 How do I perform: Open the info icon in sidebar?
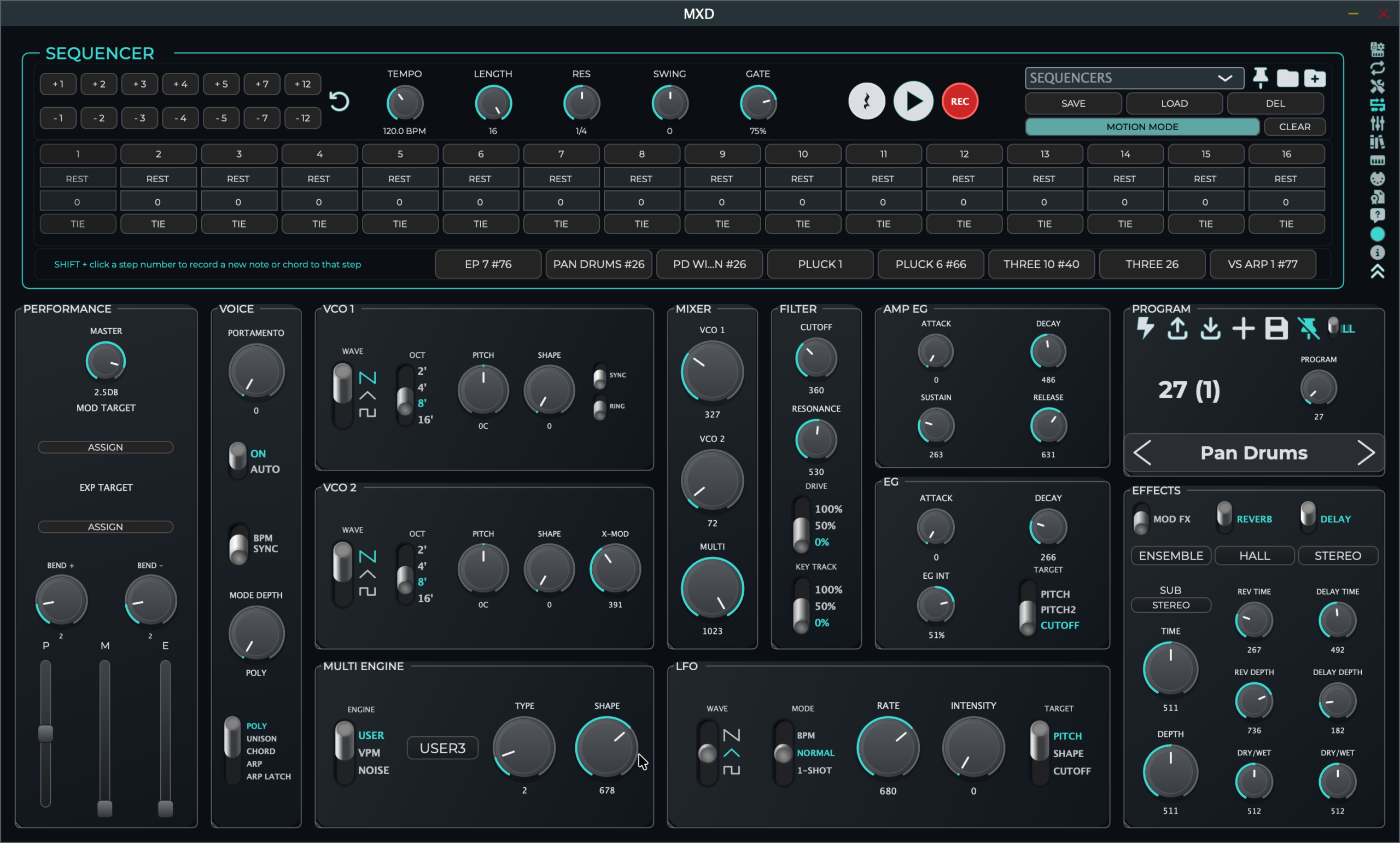[x=1376, y=253]
